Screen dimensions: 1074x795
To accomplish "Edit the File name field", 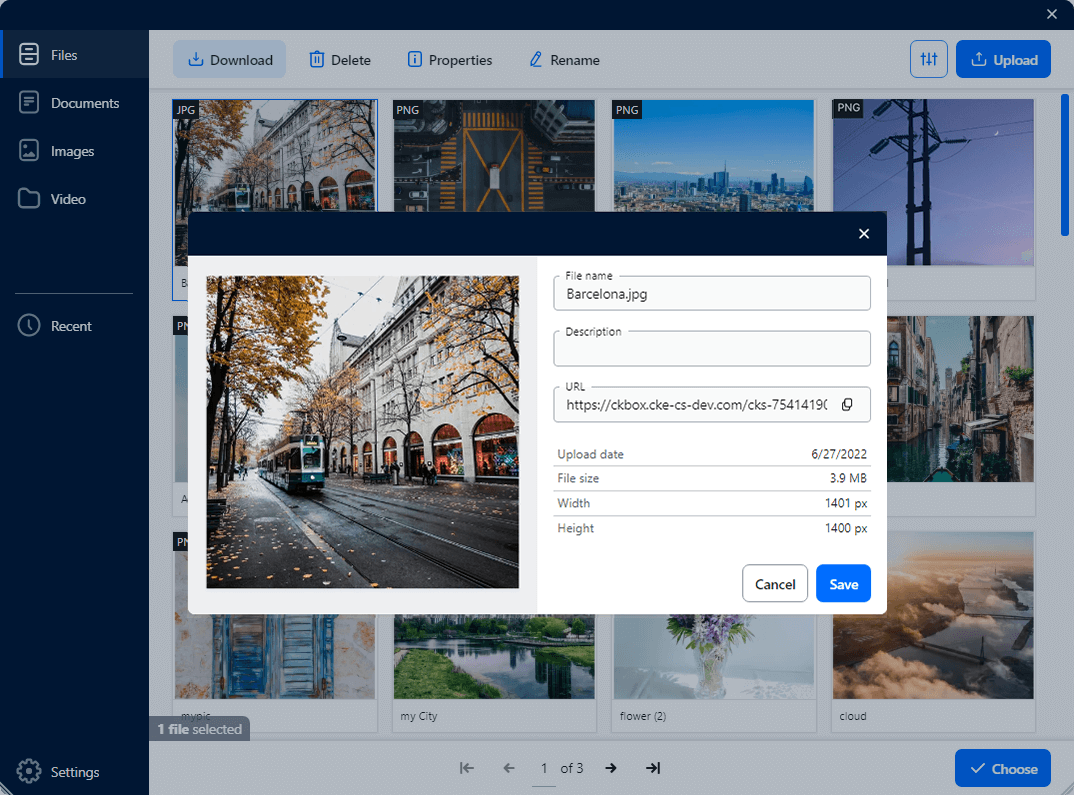I will pyautogui.click(x=711, y=294).
